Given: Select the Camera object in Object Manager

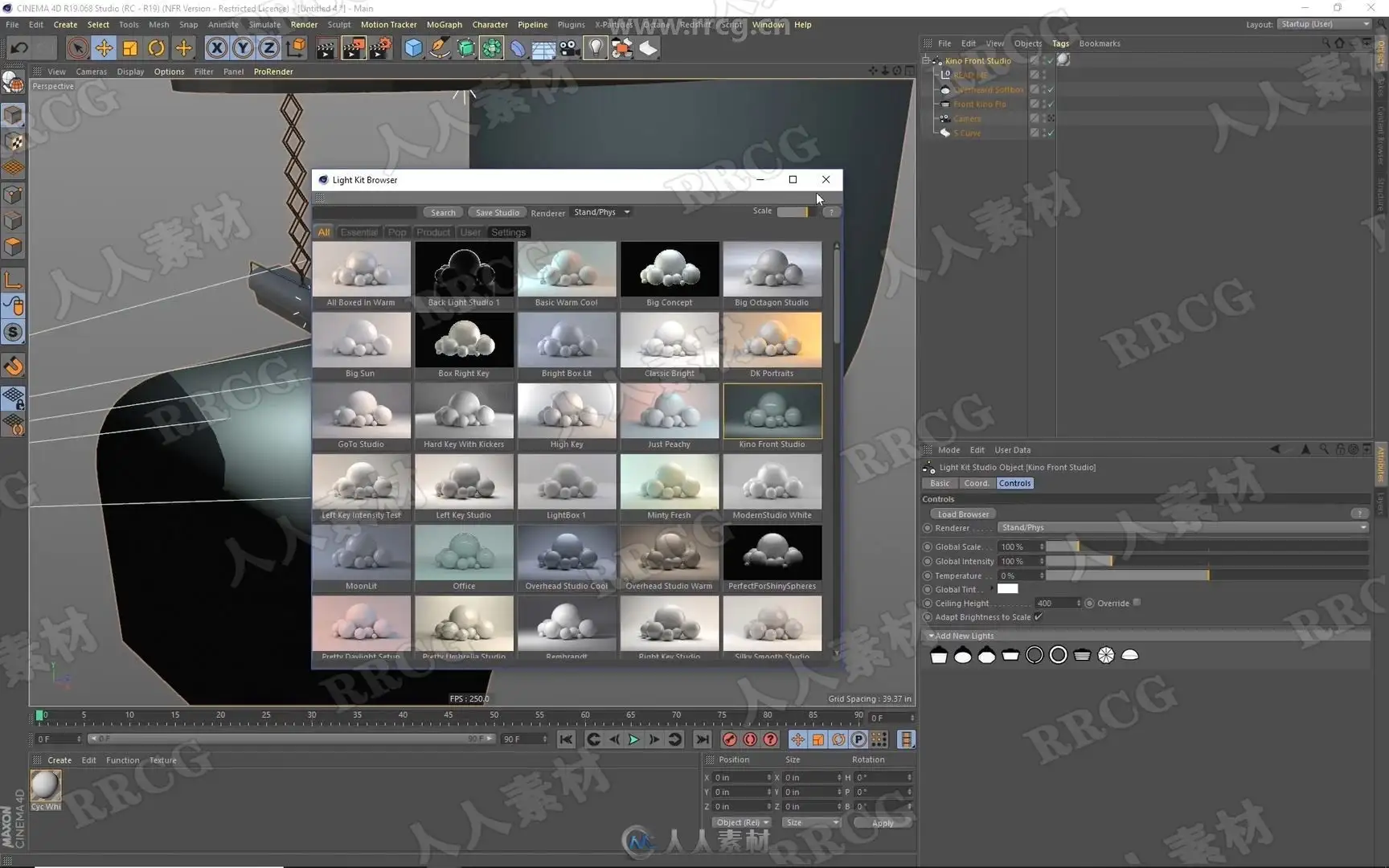Looking at the screenshot, I should [967, 119].
